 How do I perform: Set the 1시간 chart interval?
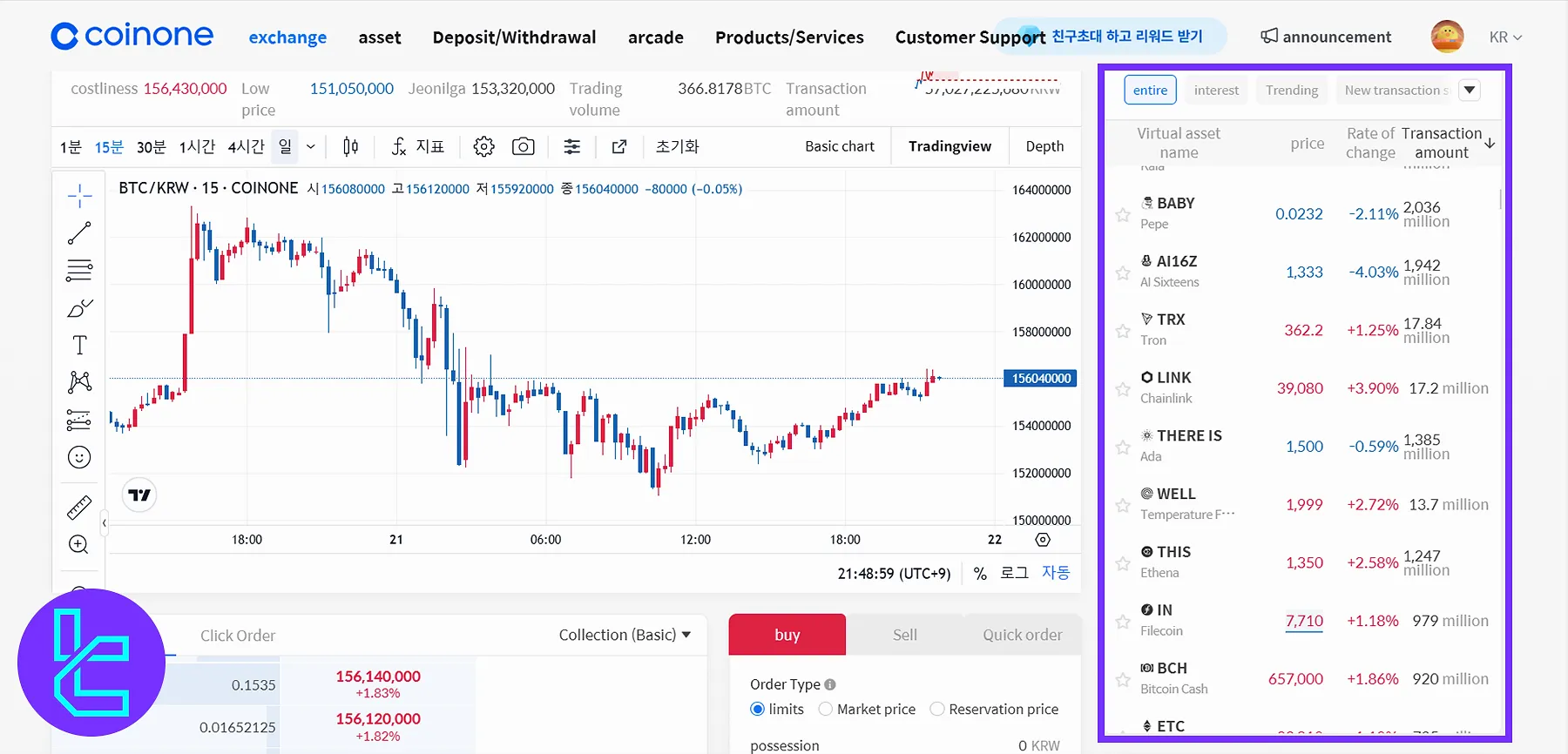(197, 147)
